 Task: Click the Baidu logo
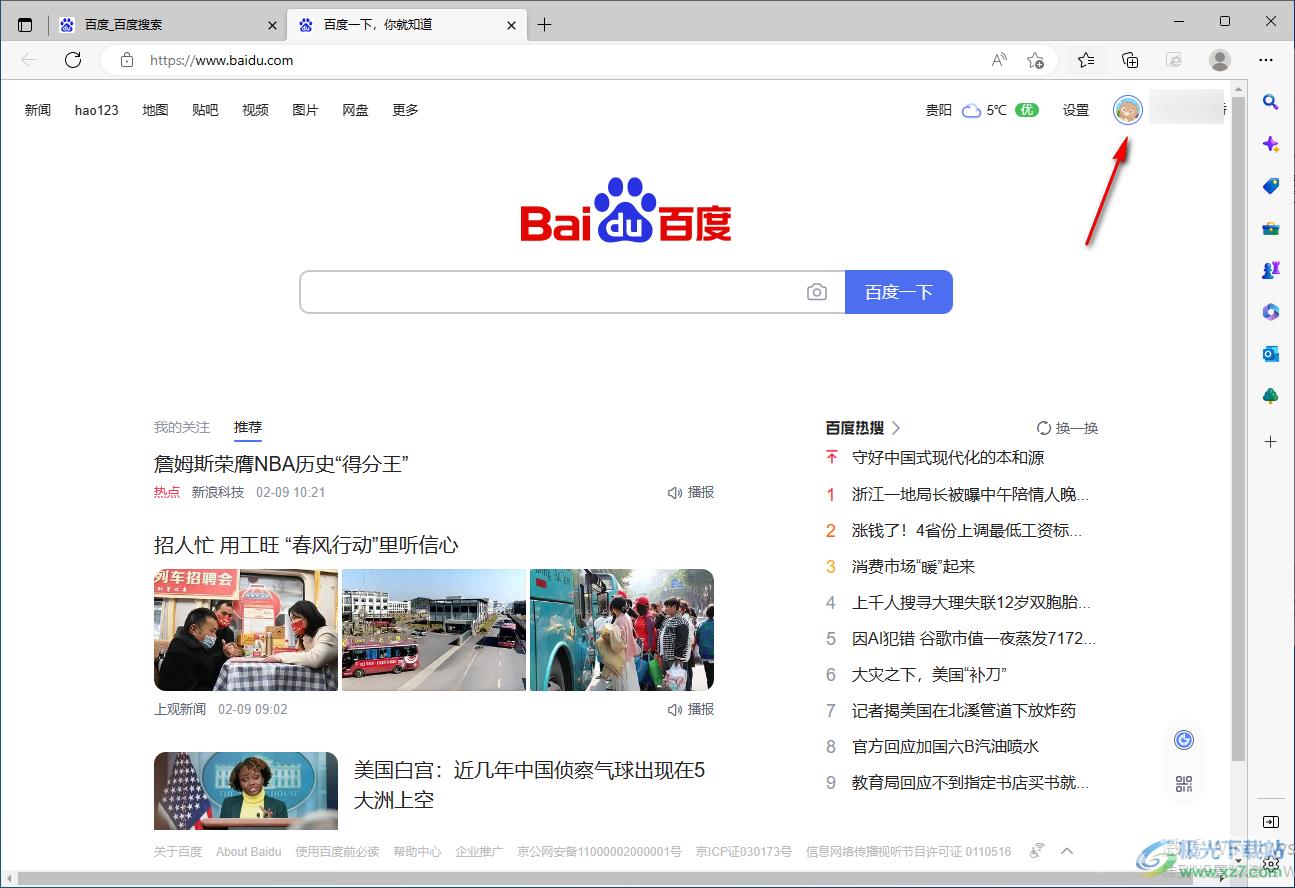[626, 210]
